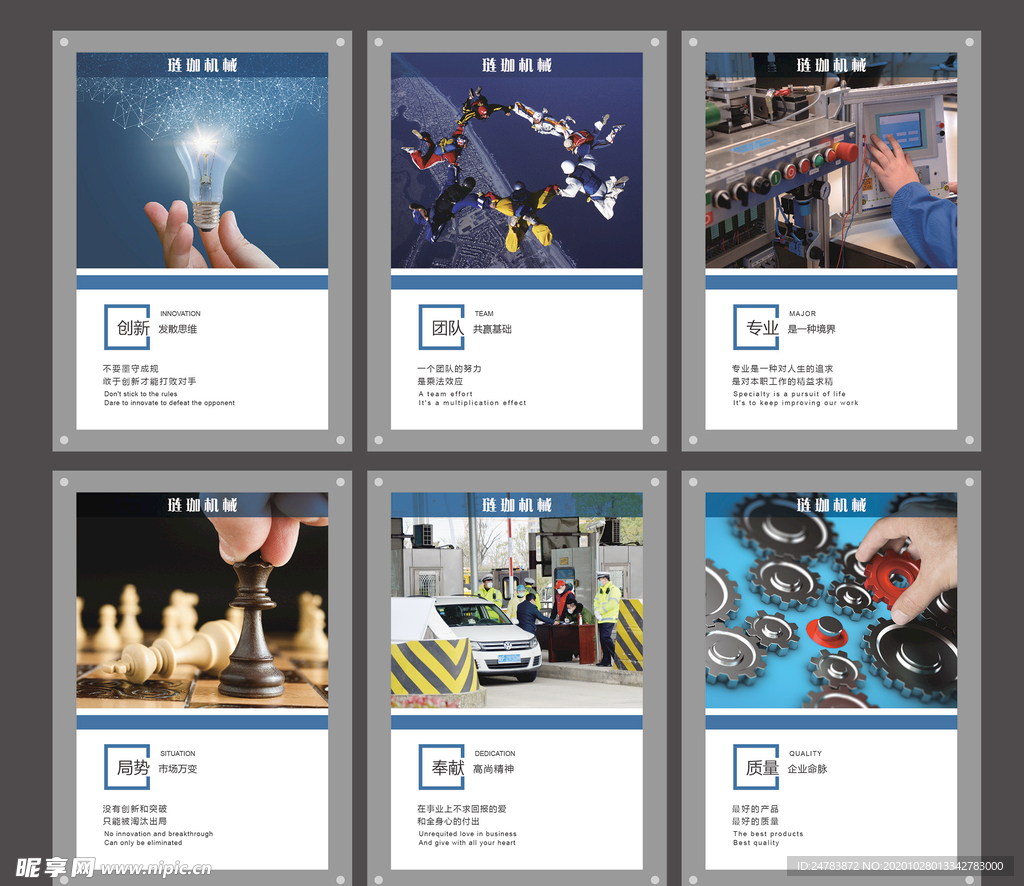
Task: Click the company name header above the light bulb
Action: pos(202,65)
